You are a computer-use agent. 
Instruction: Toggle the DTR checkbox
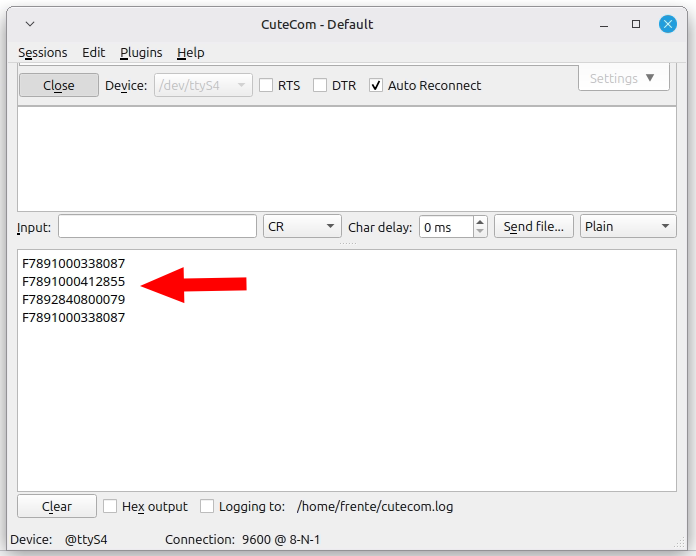(x=320, y=85)
